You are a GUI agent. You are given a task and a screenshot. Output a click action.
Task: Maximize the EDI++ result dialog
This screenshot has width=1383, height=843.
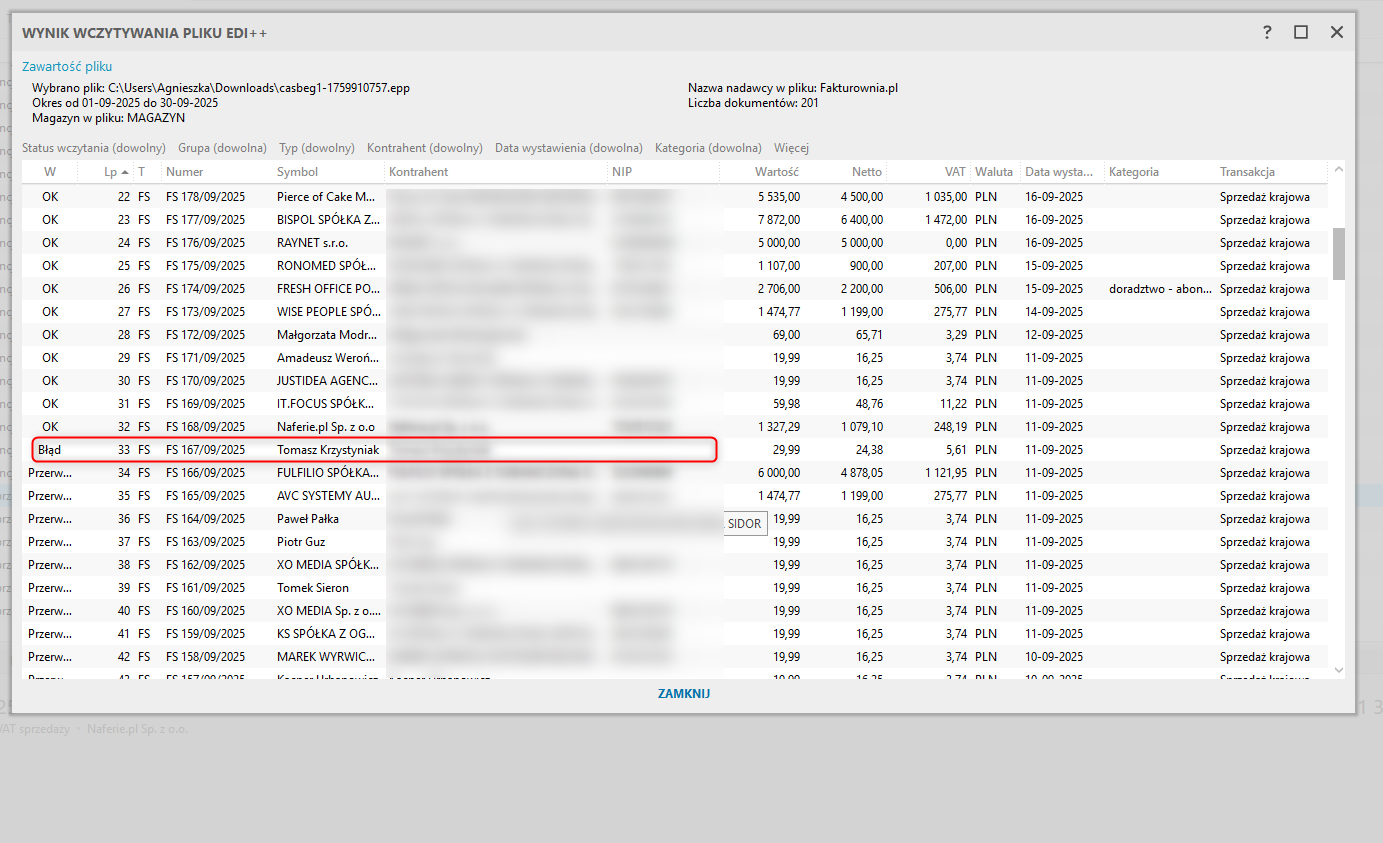(1301, 32)
